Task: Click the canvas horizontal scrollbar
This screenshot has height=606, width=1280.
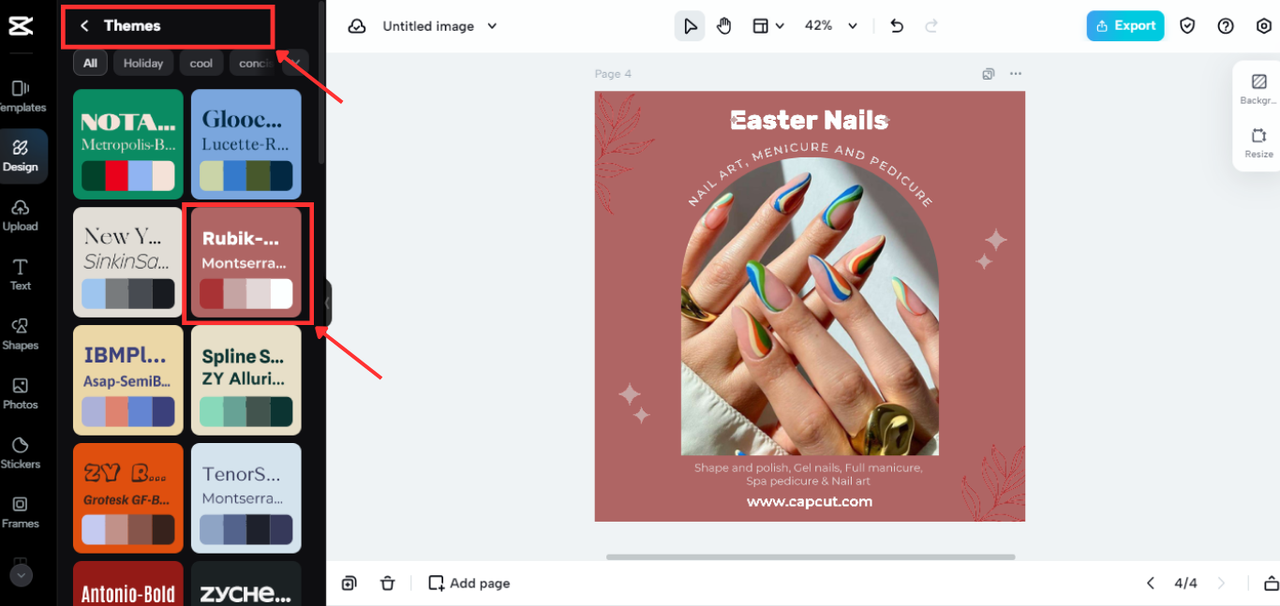Action: coord(810,557)
